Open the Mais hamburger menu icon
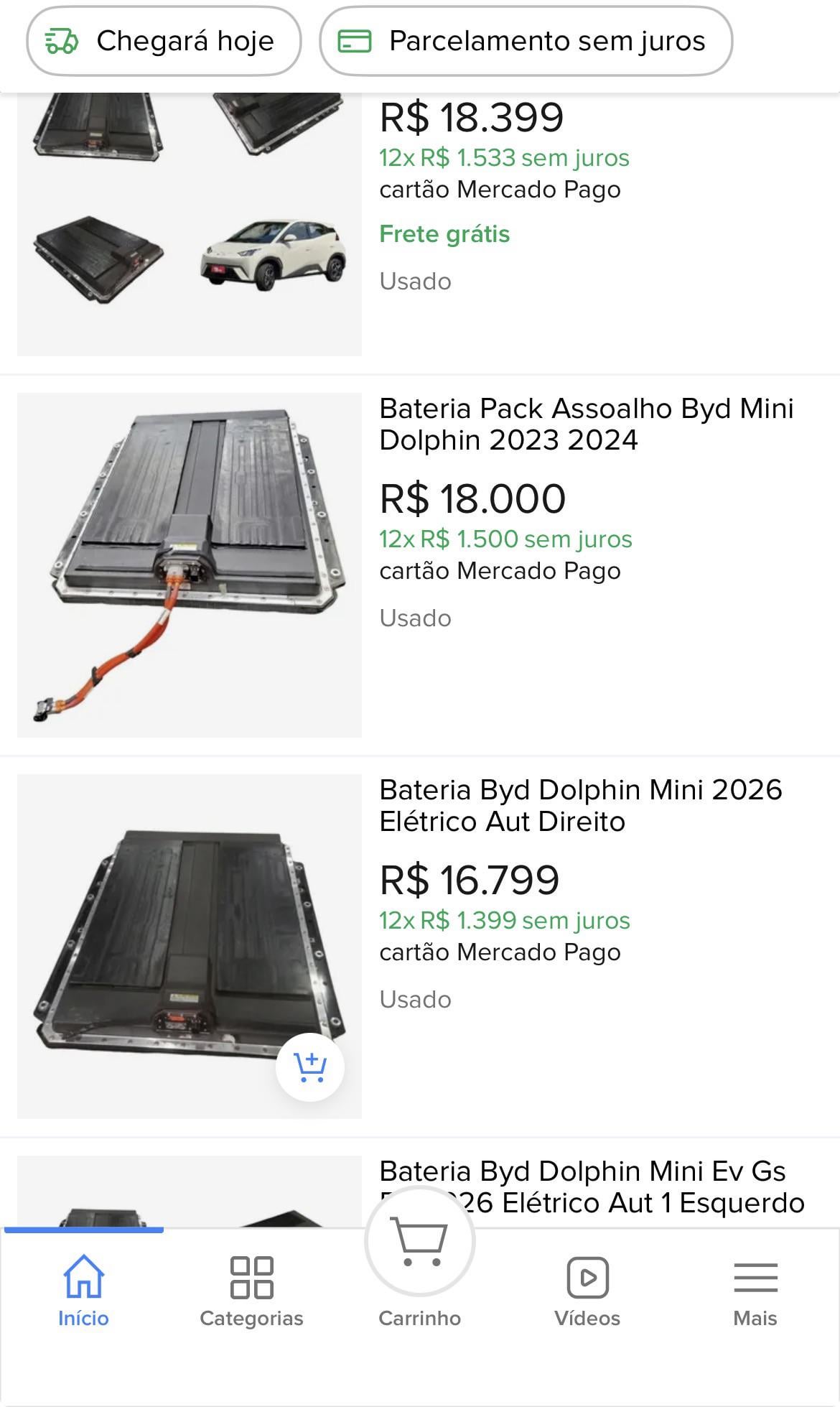The image size is (840, 1407). [755, 1277]
